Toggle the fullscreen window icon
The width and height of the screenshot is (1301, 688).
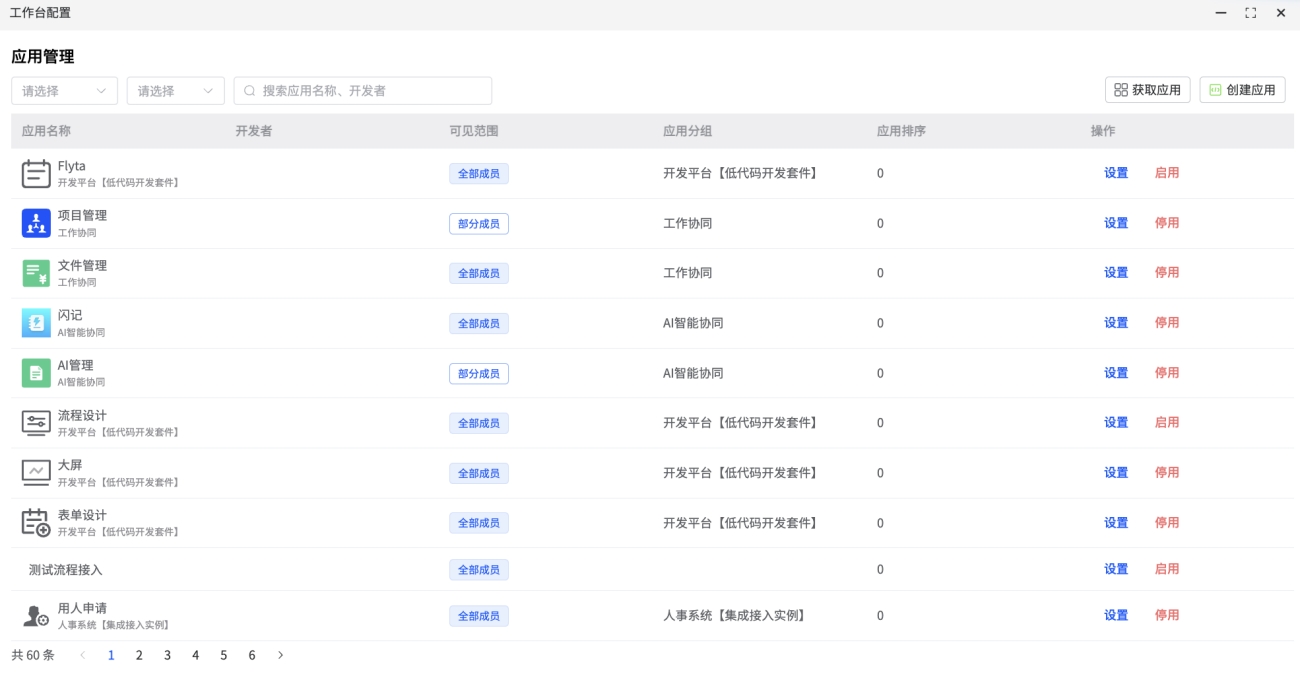[1250, 13]
